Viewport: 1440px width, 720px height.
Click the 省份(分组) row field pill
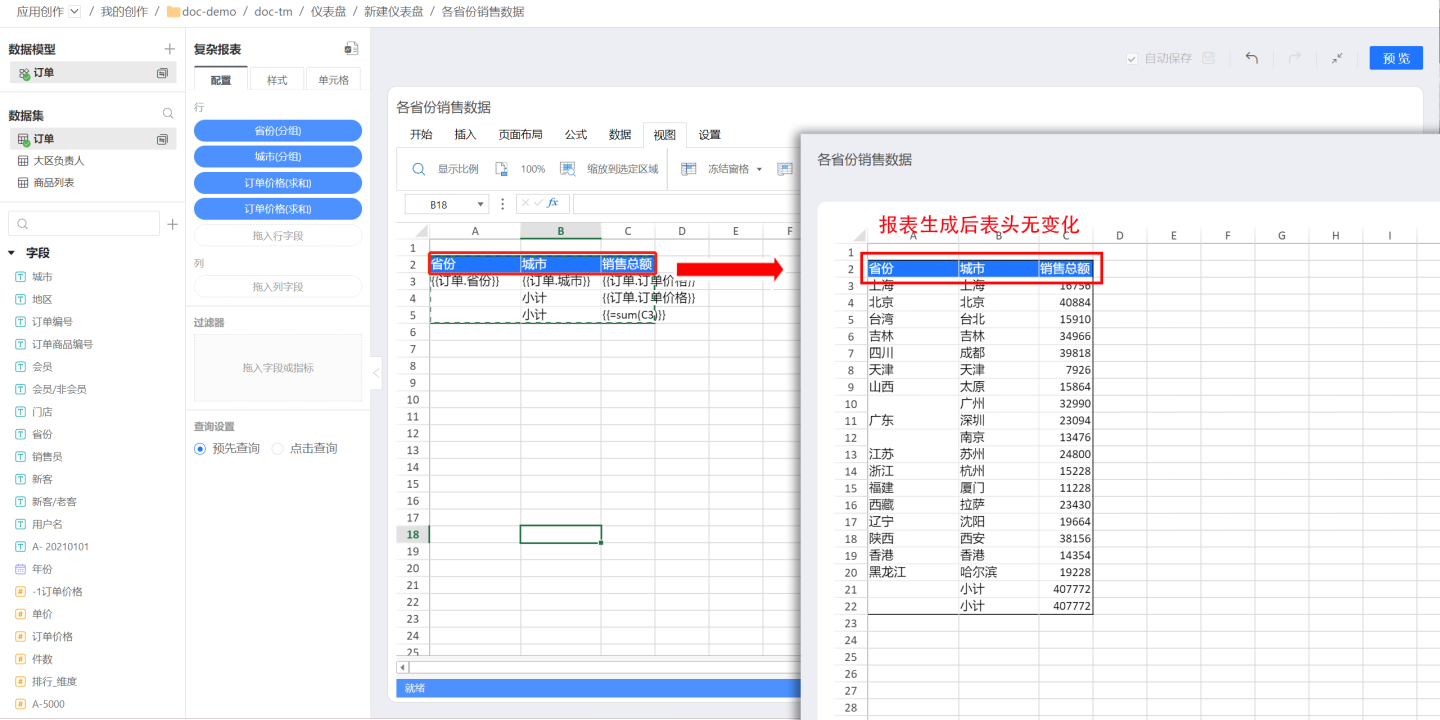click(277, 131)
